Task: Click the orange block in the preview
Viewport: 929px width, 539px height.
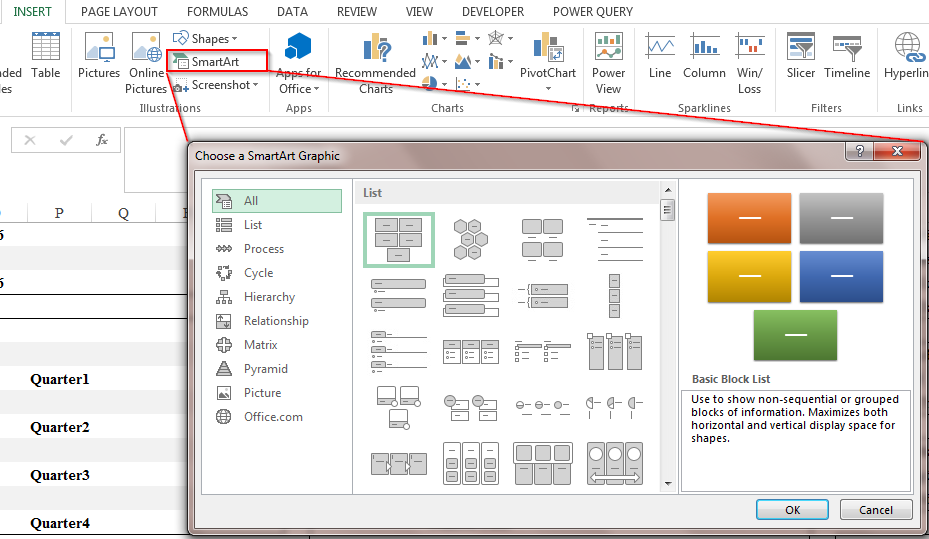Action: 749,218
